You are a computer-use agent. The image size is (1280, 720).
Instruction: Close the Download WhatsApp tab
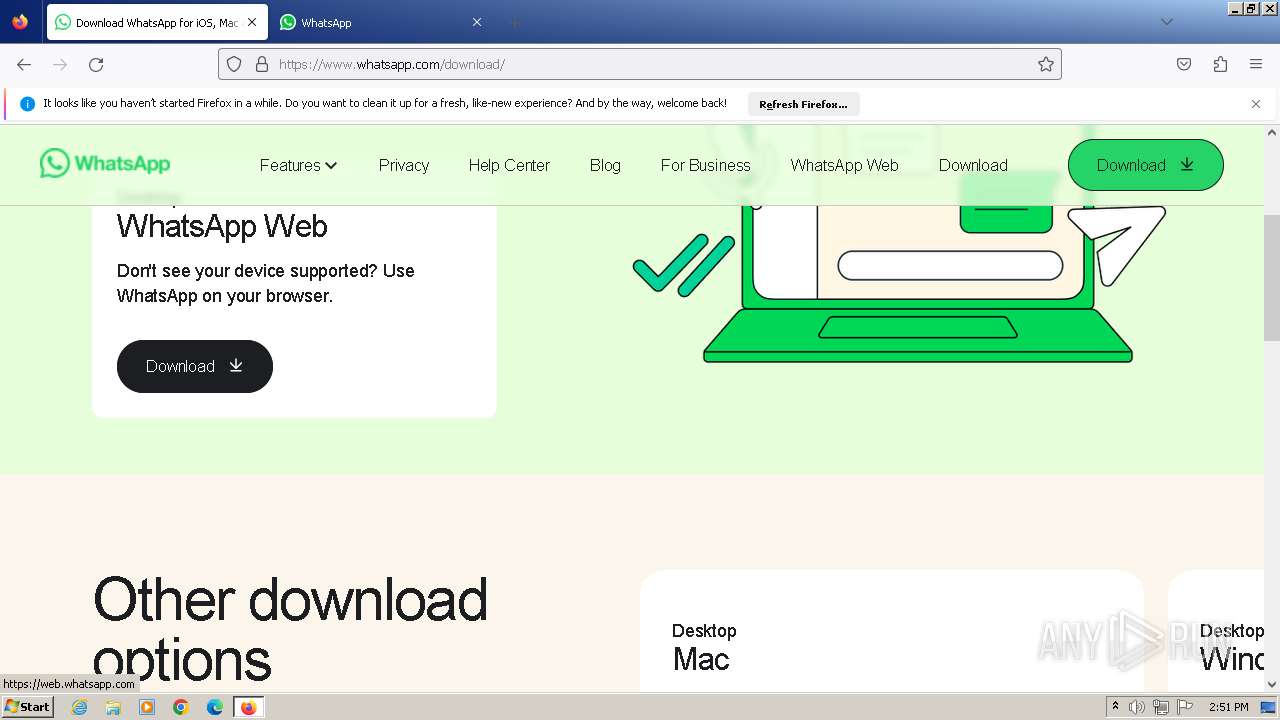[251, 22]
